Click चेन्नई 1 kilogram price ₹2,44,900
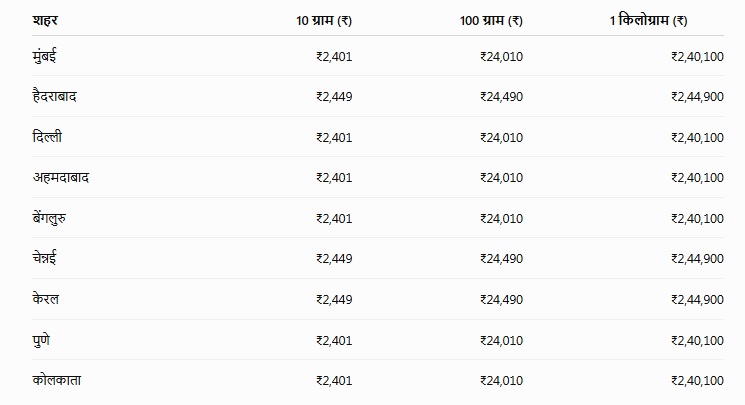The image size is (745, 405). pyautogui.click(x=697, y=259)
